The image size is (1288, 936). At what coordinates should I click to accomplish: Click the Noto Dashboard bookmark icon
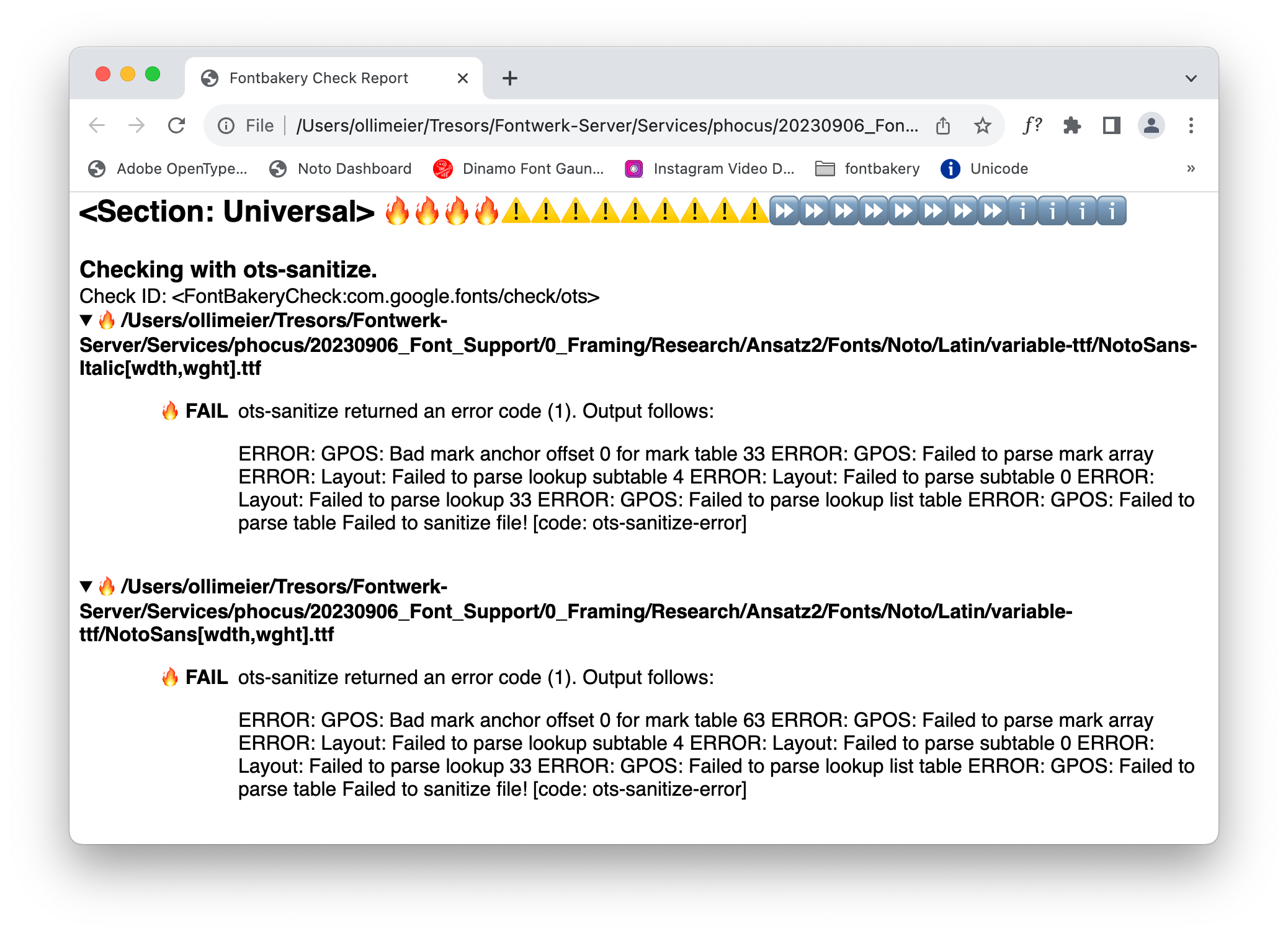pos(279,168)
